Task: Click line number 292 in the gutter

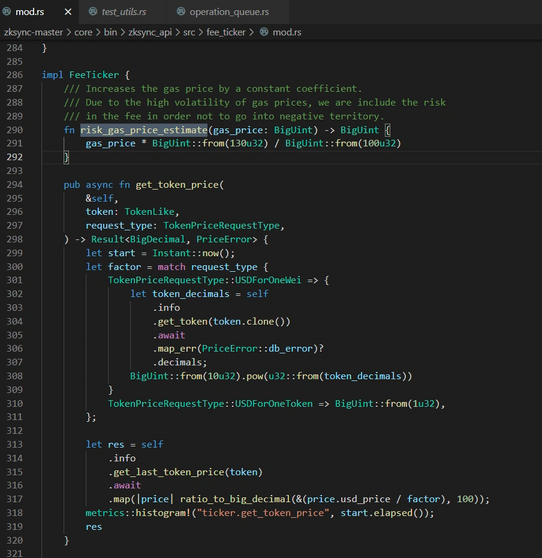Action: [x=15, y=157]
